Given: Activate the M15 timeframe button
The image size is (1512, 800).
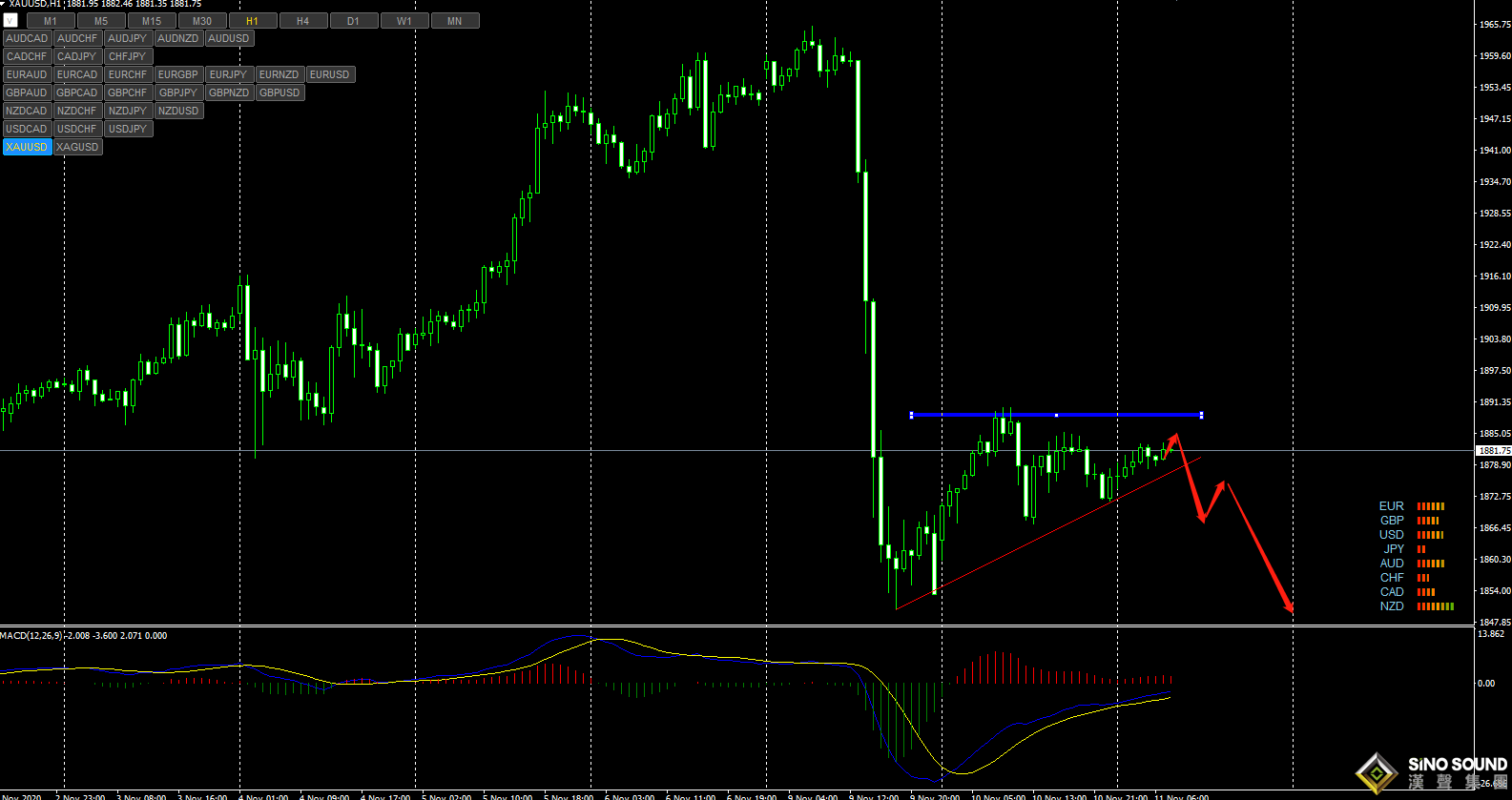Looking at the screenshot, I should point(152,21).
